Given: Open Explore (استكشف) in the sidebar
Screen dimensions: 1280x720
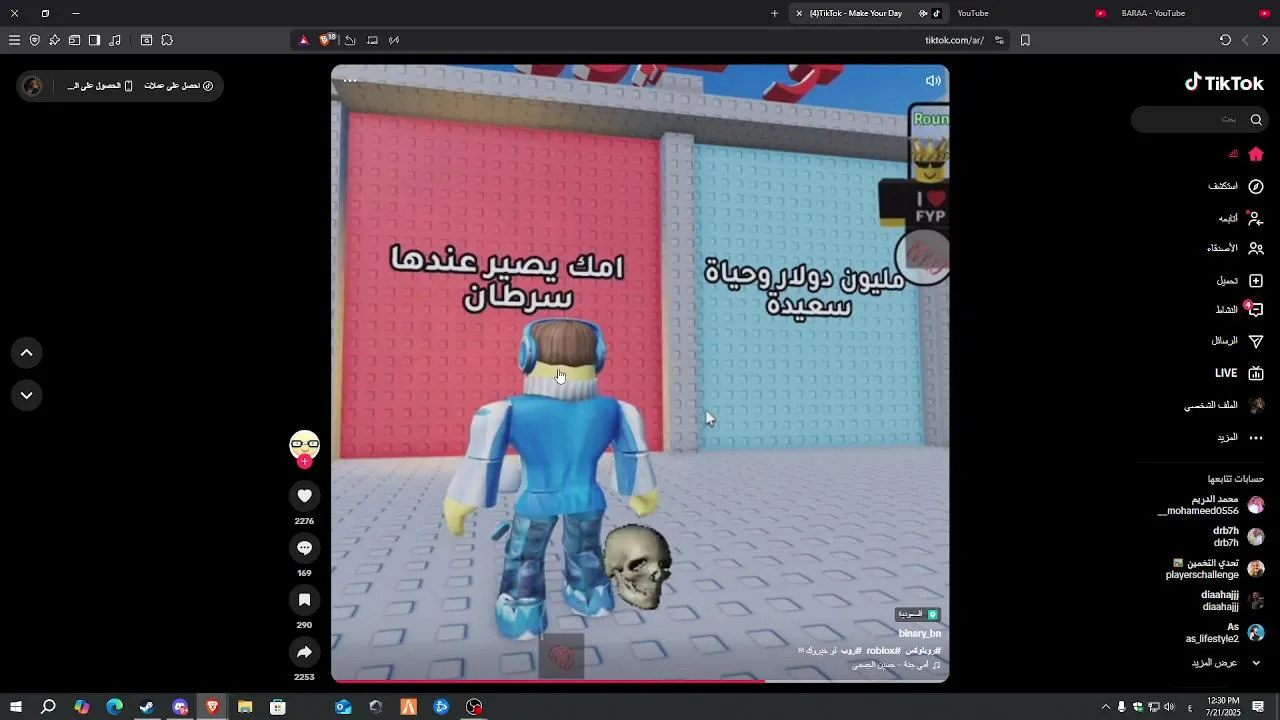Looking at the screenshot, I should (x=1236, y=186).
